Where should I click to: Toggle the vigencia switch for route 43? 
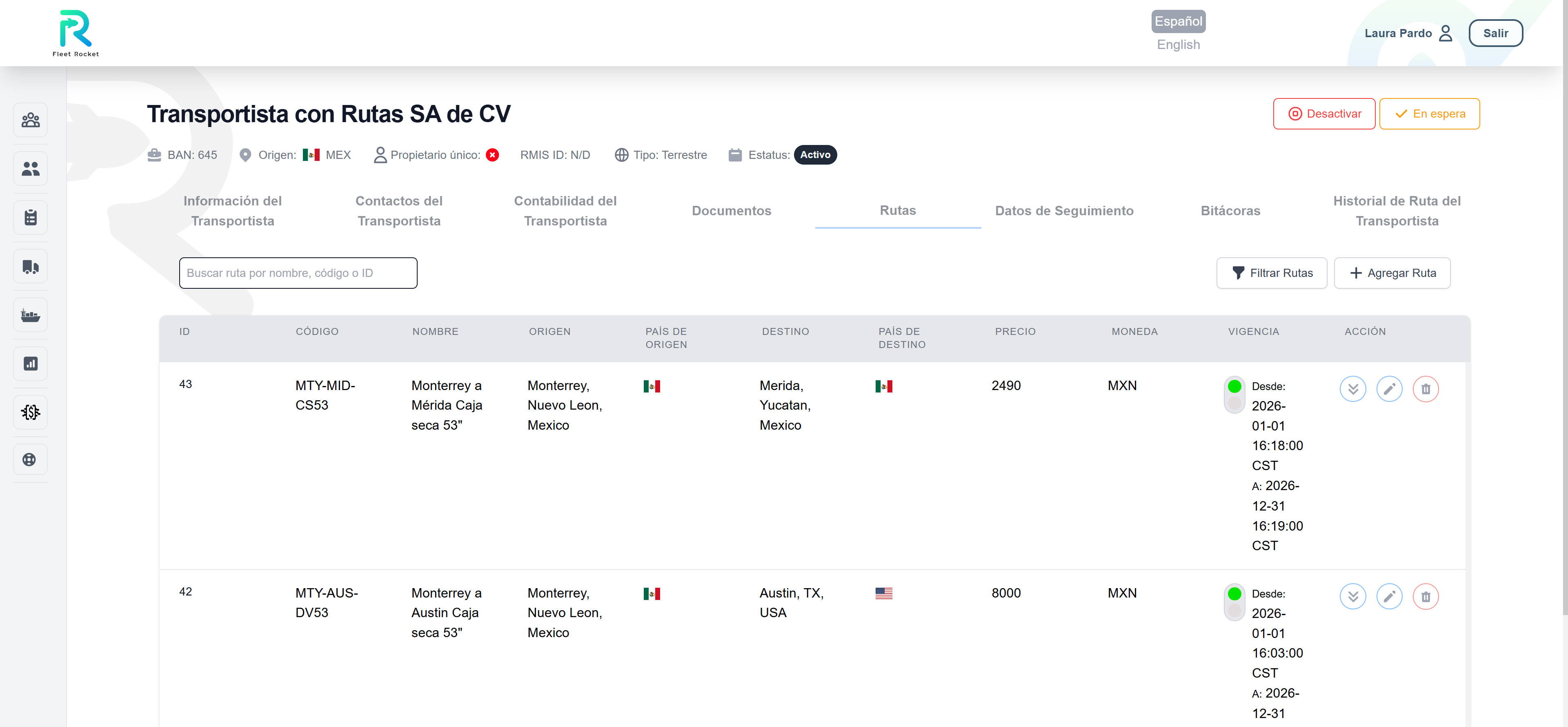click(x=1234, y=395)
